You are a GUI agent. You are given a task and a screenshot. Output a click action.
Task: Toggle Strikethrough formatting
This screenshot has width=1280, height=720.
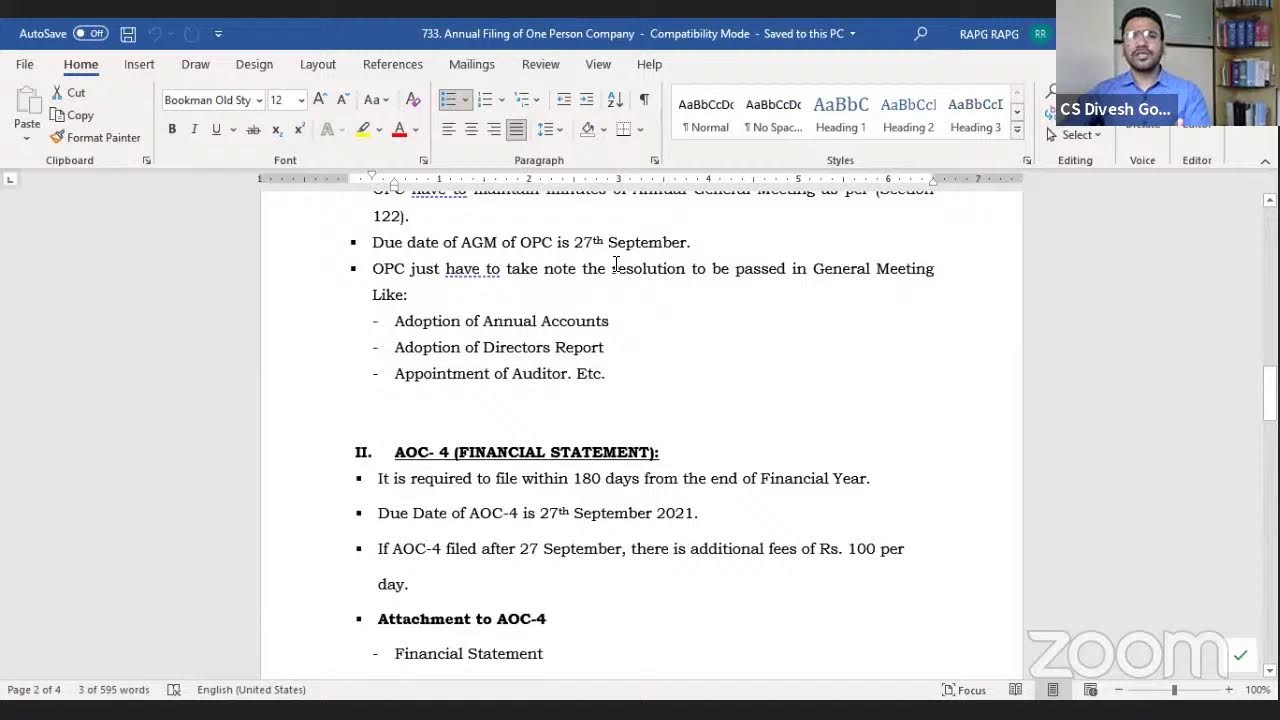253,129
